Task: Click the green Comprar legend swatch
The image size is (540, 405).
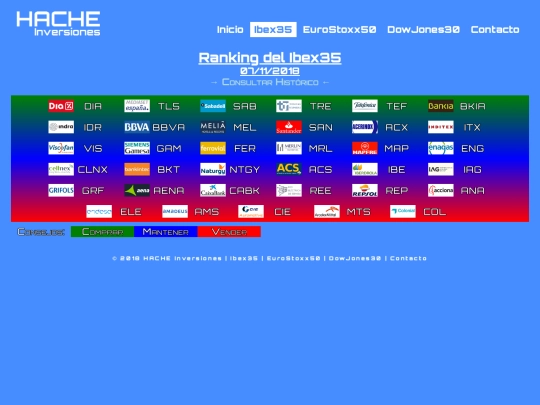Action: 102,232
